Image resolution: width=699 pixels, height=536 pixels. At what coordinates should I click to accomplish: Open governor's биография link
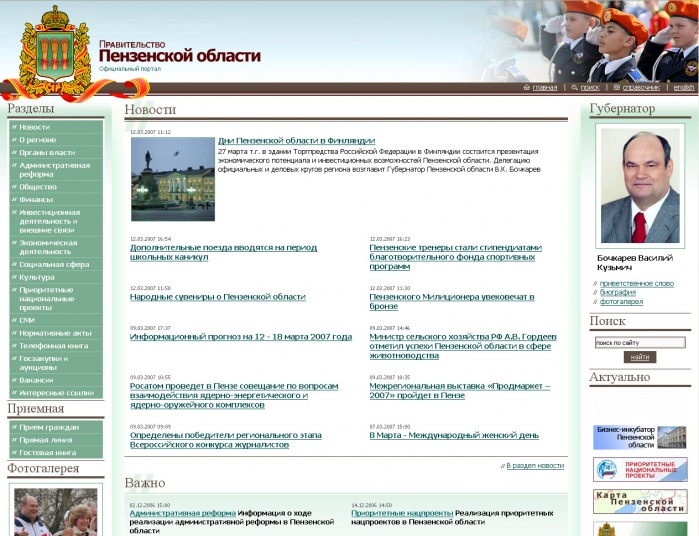point(618,293)
